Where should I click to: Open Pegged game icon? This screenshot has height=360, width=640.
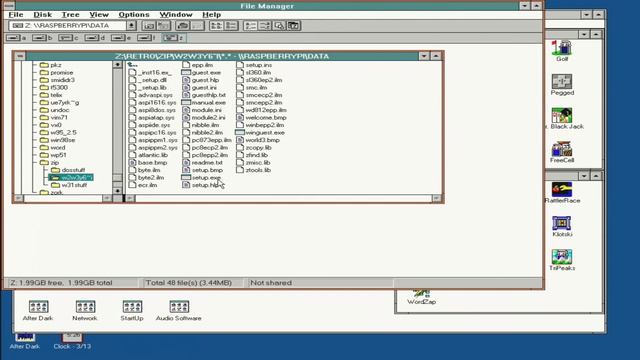(562, 84)
